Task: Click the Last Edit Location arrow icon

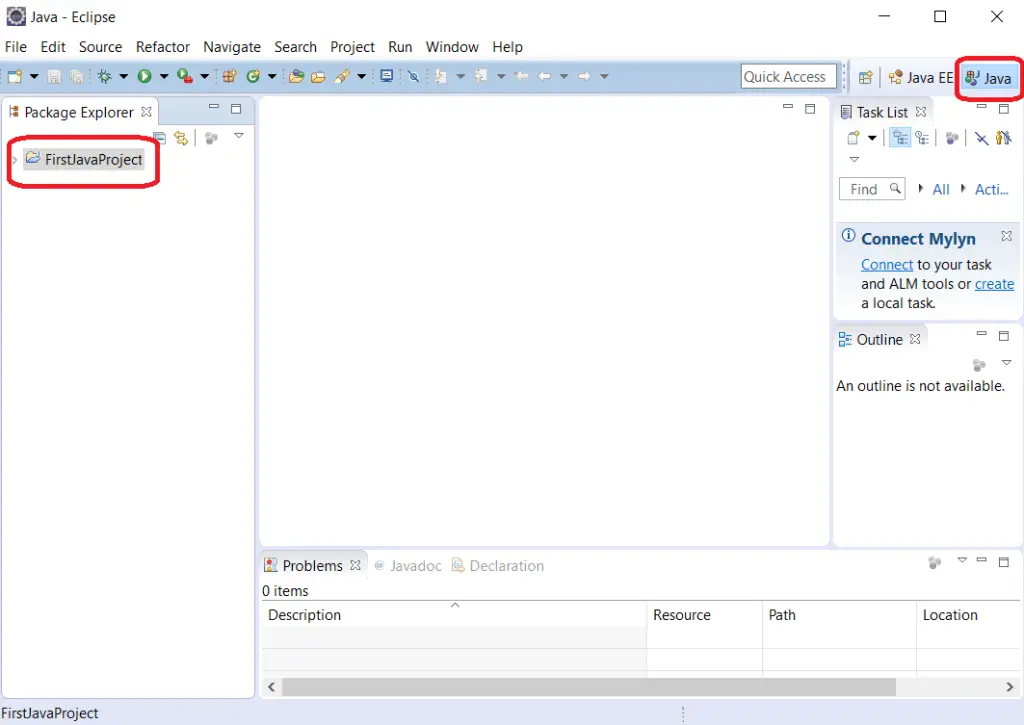Action: 522,76
